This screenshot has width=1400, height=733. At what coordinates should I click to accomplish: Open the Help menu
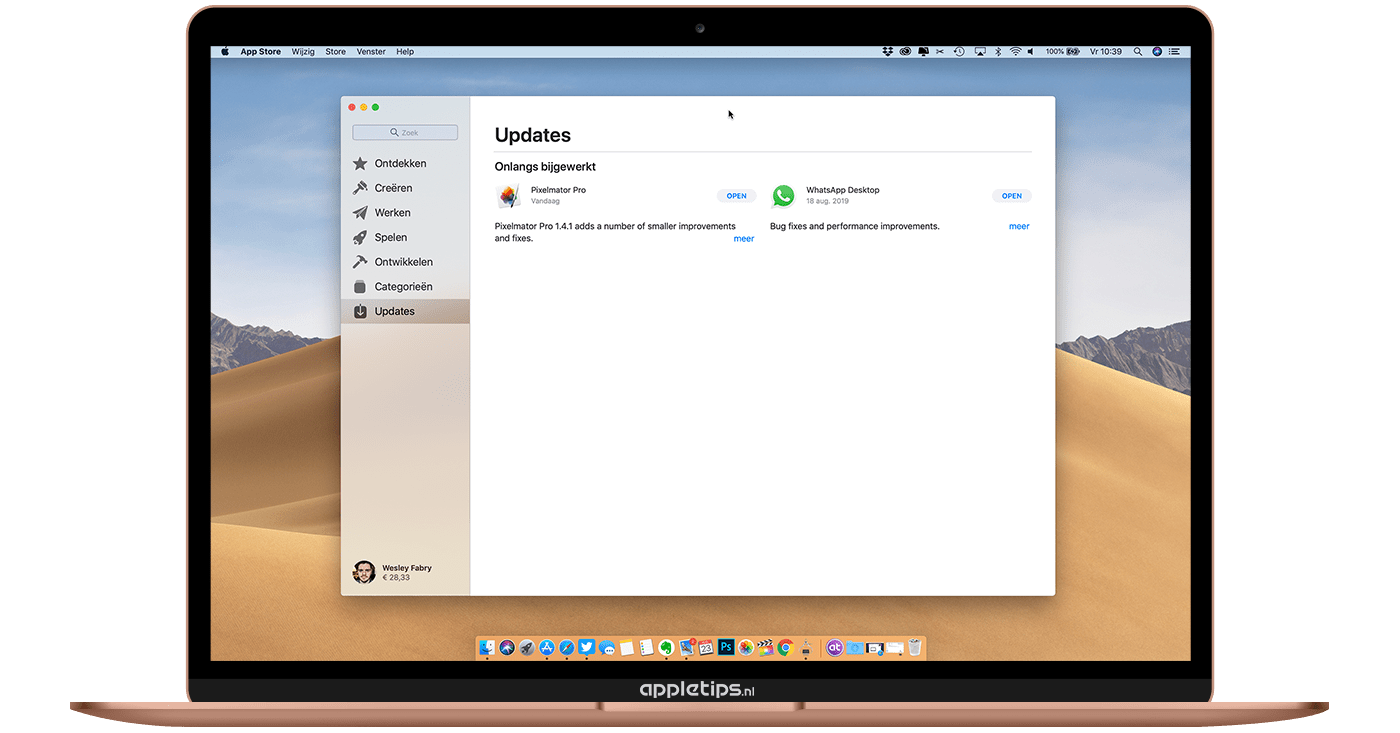405,51
